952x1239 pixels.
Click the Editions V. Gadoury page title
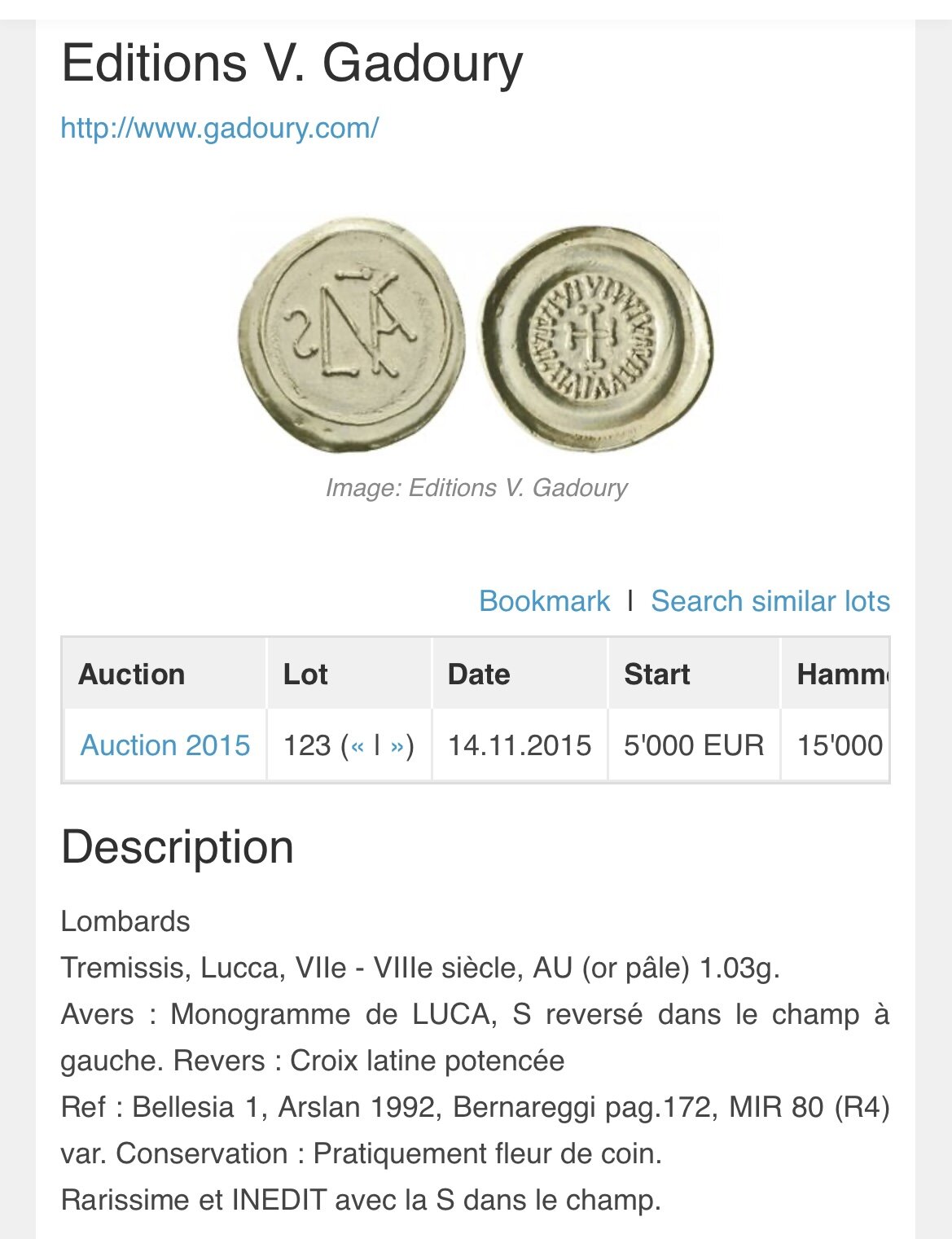[x=292, y=63]
